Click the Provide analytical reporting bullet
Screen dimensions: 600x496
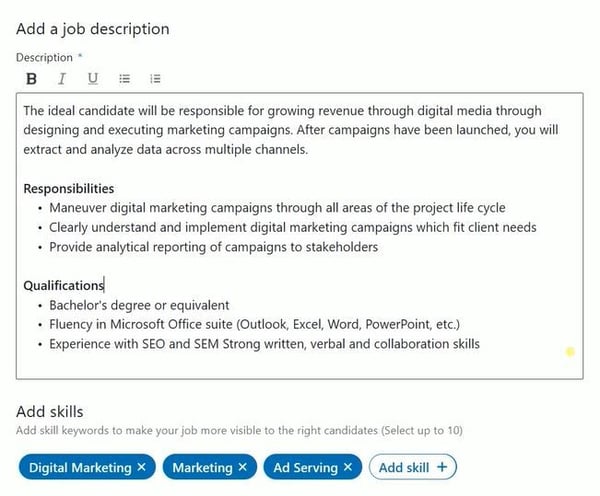click(x=214, y=247)
